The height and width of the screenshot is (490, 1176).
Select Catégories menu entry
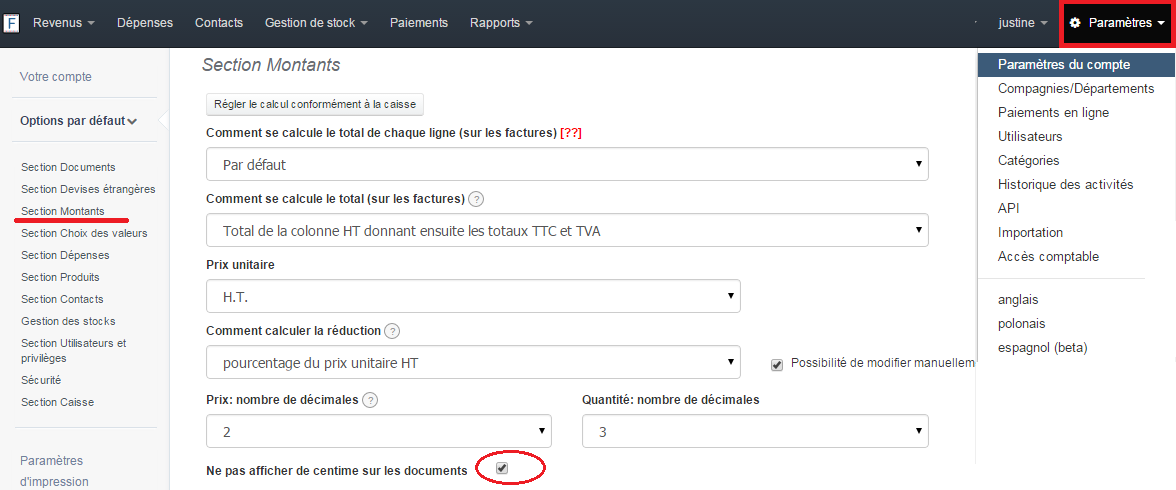[1028, 161]
